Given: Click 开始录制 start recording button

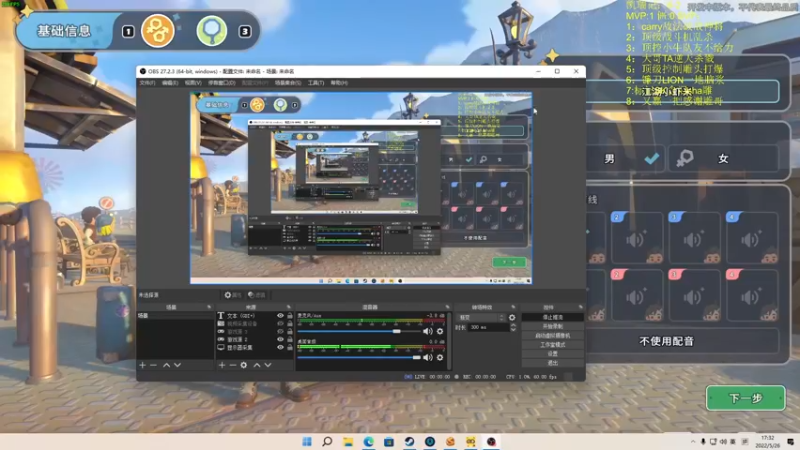Looking at the screenshot, I should point(553,327).
